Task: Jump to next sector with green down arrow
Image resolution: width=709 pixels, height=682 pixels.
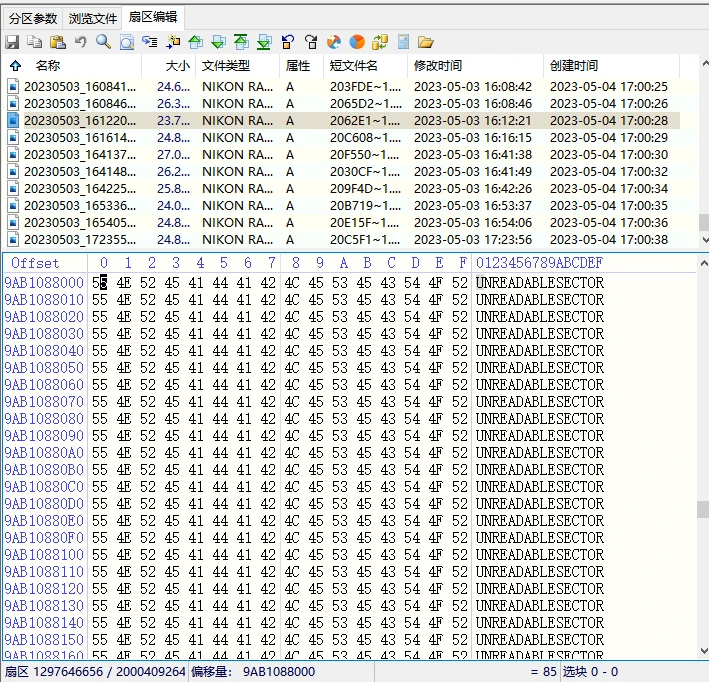Action: click(218, 42)
